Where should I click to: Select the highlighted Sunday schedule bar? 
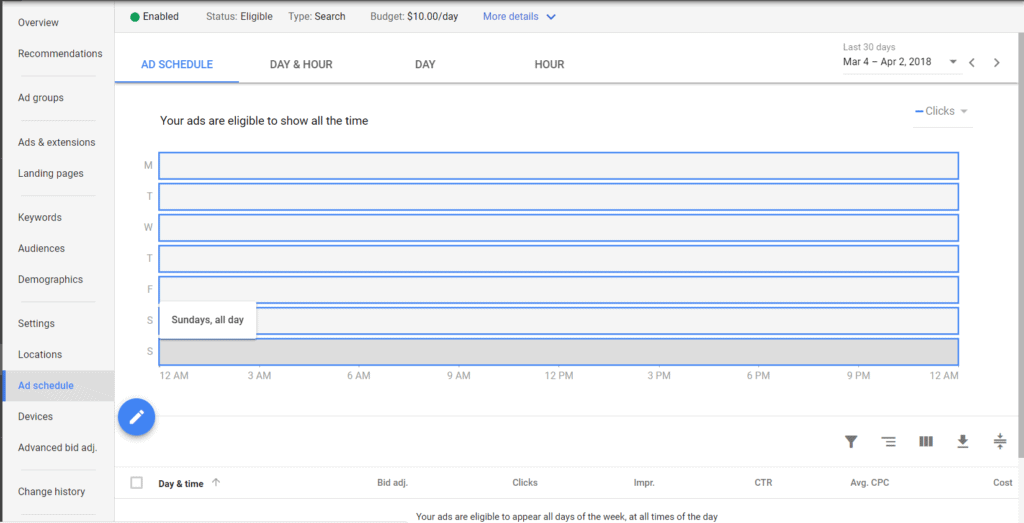click(x=558, y=352)
